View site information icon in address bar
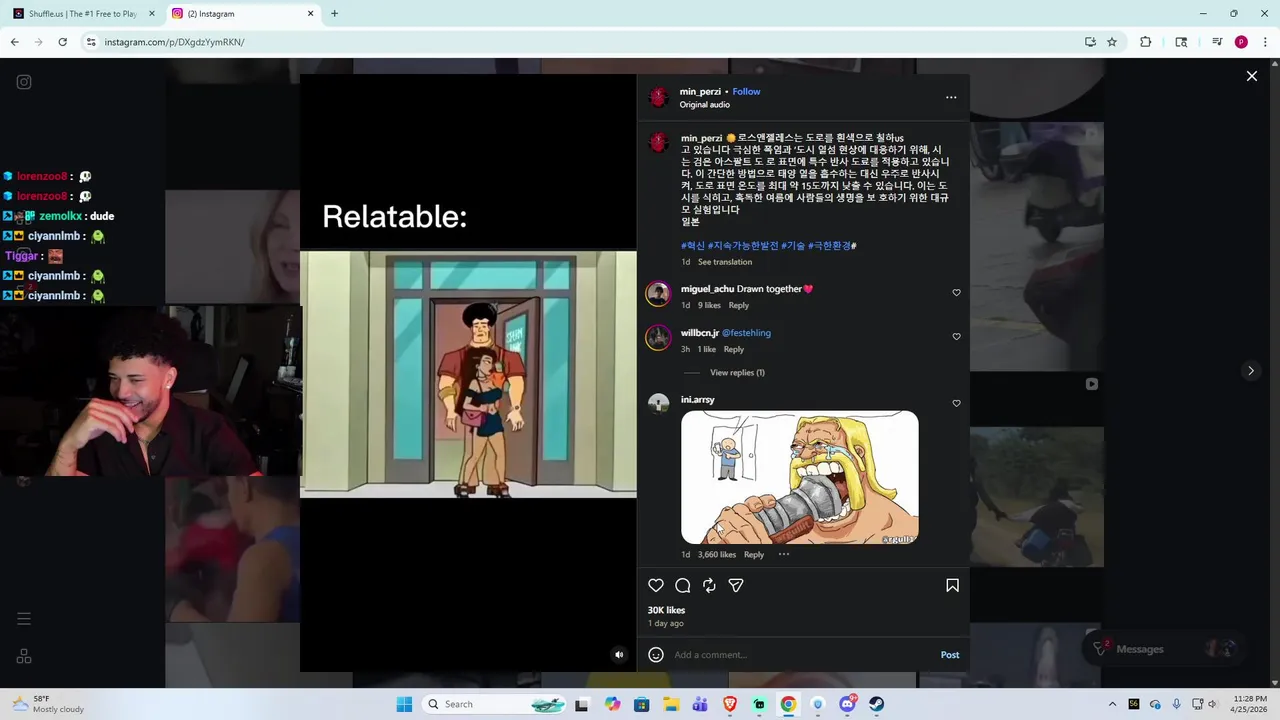The width and height of the screenshot is (1280, 720). [x=90, y=42]
